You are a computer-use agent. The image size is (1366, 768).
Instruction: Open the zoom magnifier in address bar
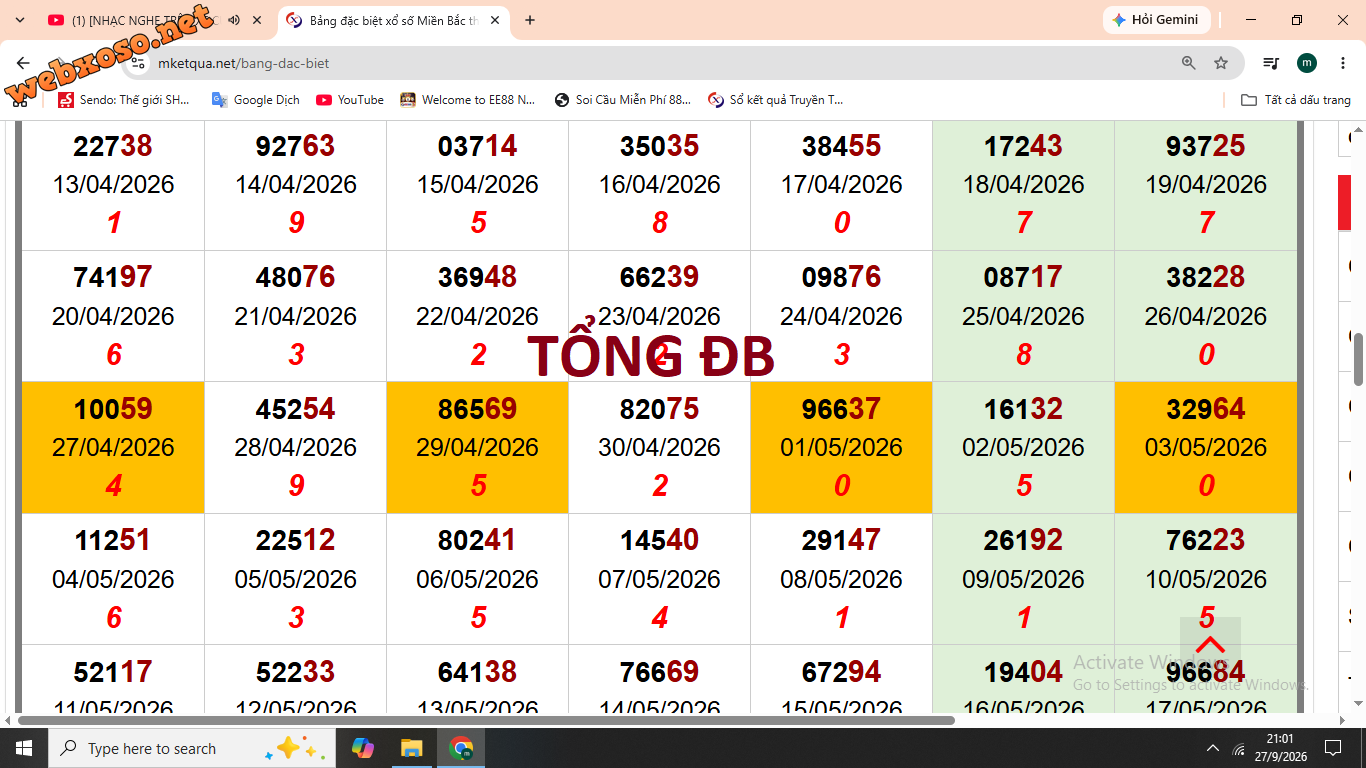1189,63
